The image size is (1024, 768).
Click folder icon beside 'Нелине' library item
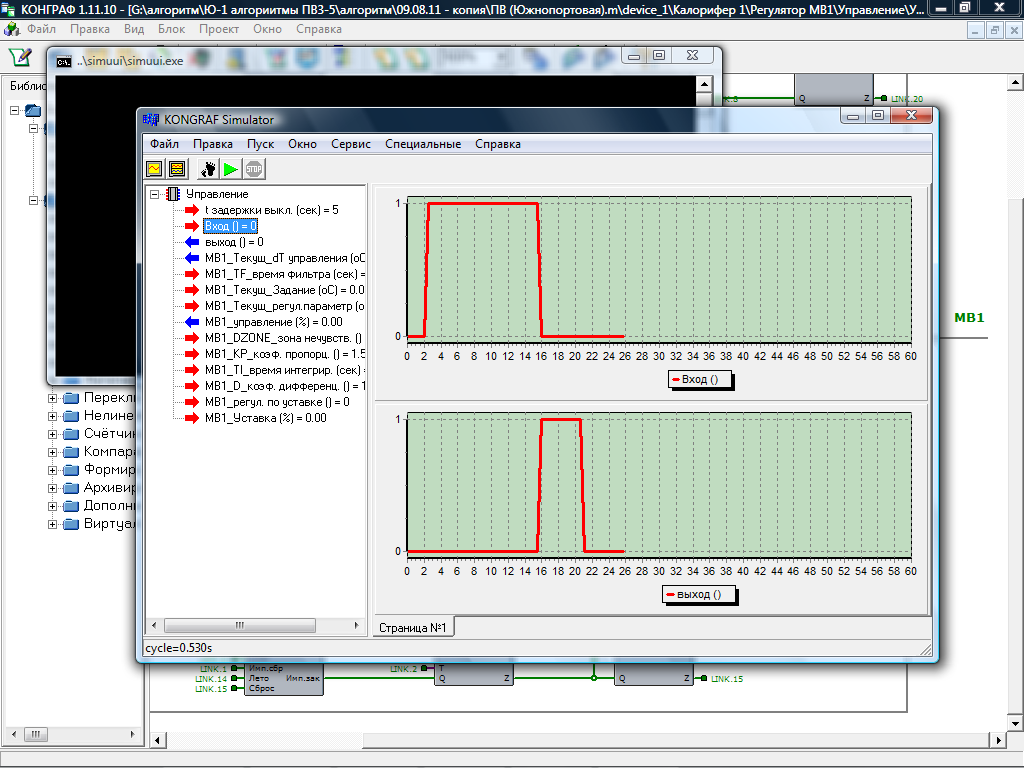click(71, 416)
